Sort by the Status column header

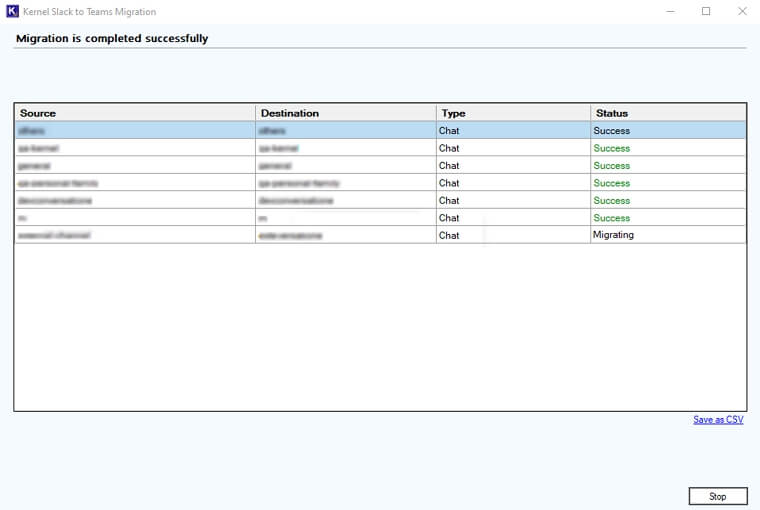(x=668, y=113)
